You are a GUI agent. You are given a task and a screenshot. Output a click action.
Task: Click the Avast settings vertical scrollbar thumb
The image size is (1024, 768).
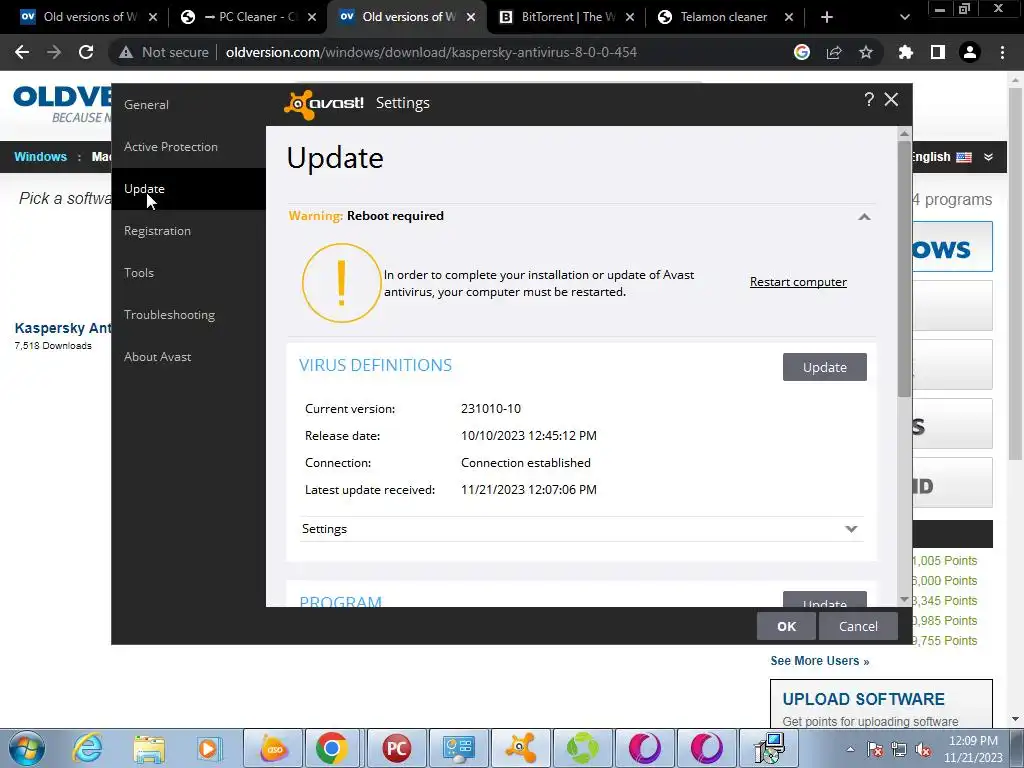[x=904, y=268]
